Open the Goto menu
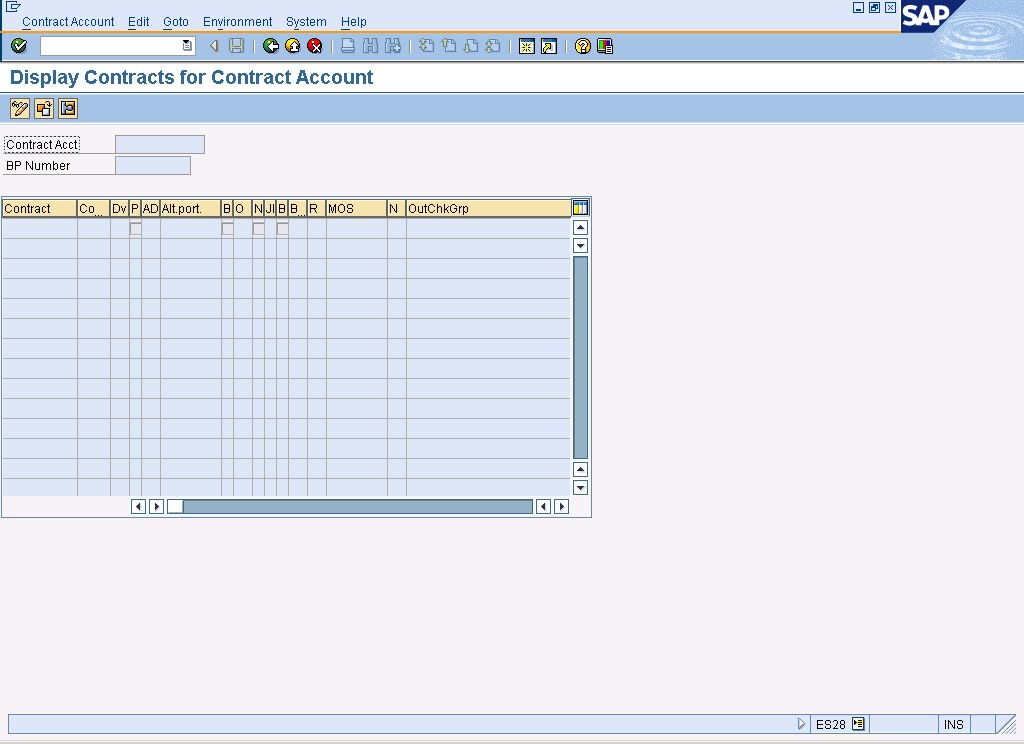Image resolution: width=1024 pixels, height=744 pixels. pyautogui.click(x=175, y=21)
